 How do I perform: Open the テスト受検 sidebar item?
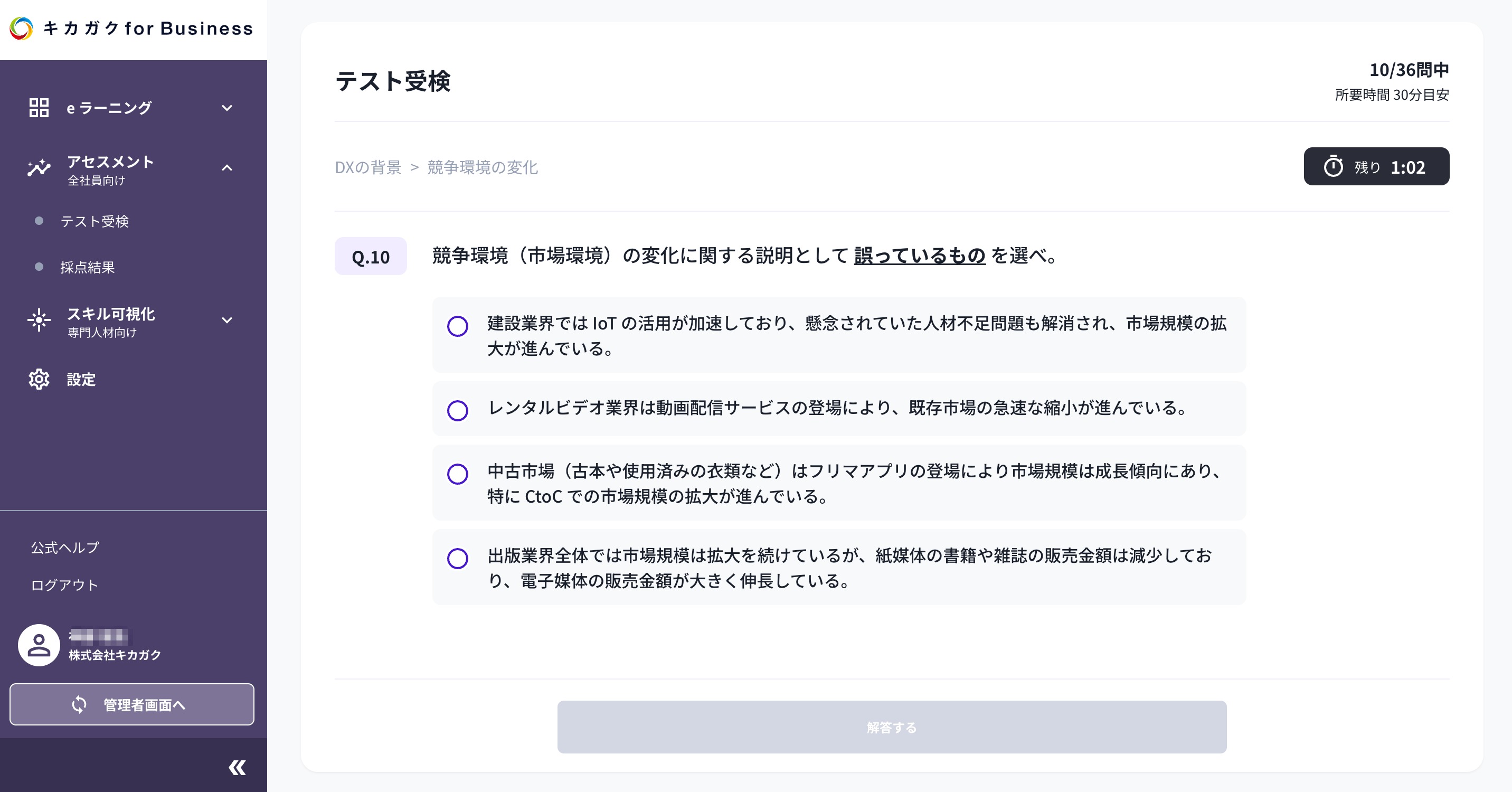click(94, 221)
